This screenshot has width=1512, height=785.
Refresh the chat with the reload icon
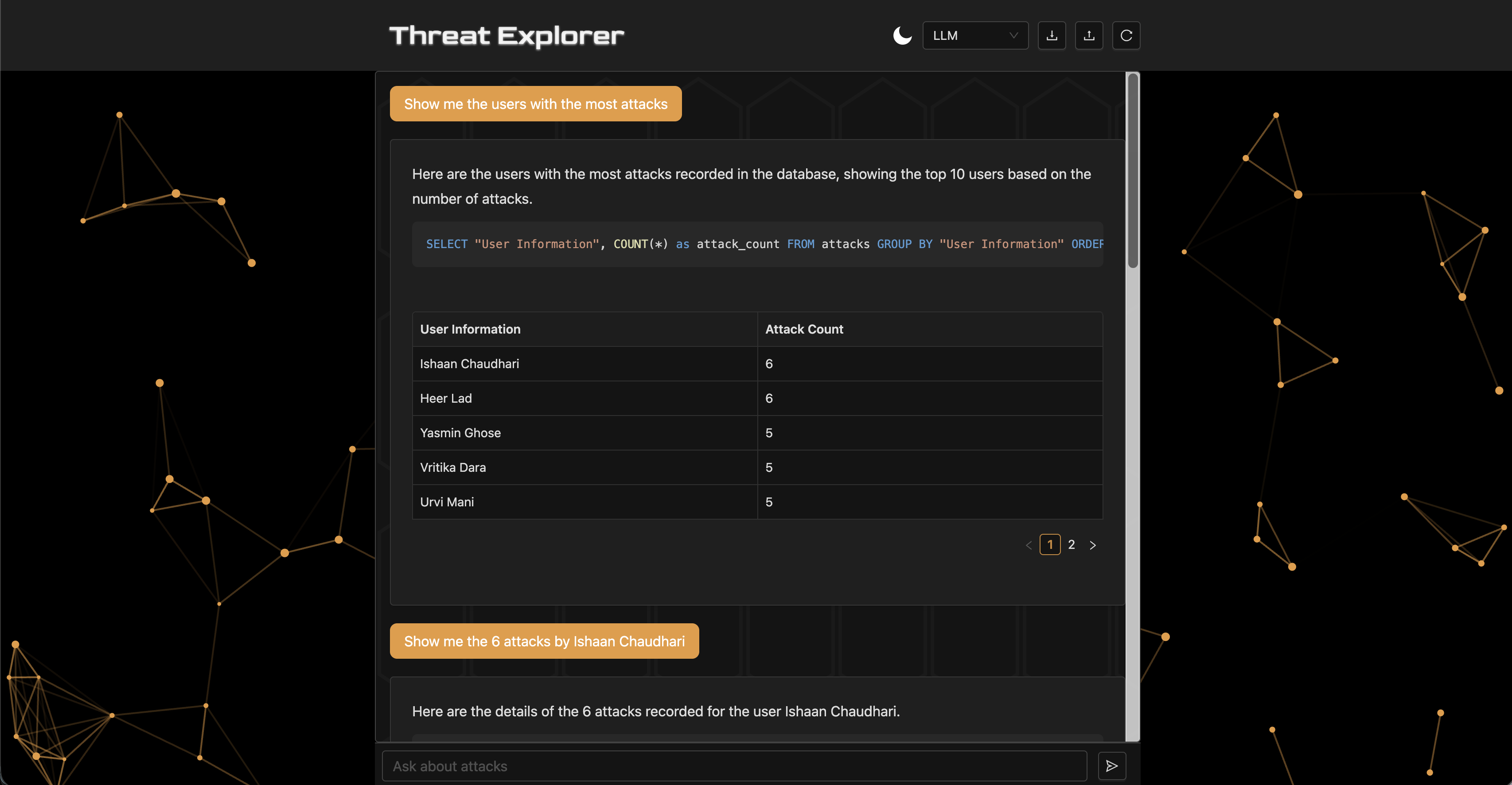[1126, 35]
